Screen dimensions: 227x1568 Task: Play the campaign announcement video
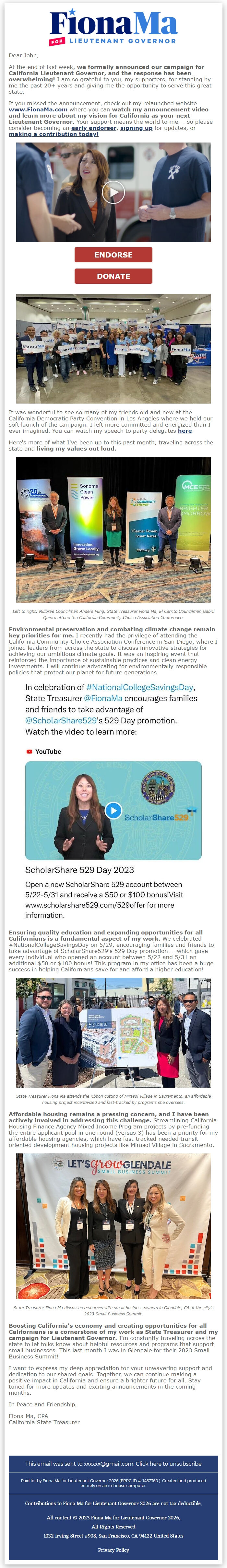click(113, 192)
